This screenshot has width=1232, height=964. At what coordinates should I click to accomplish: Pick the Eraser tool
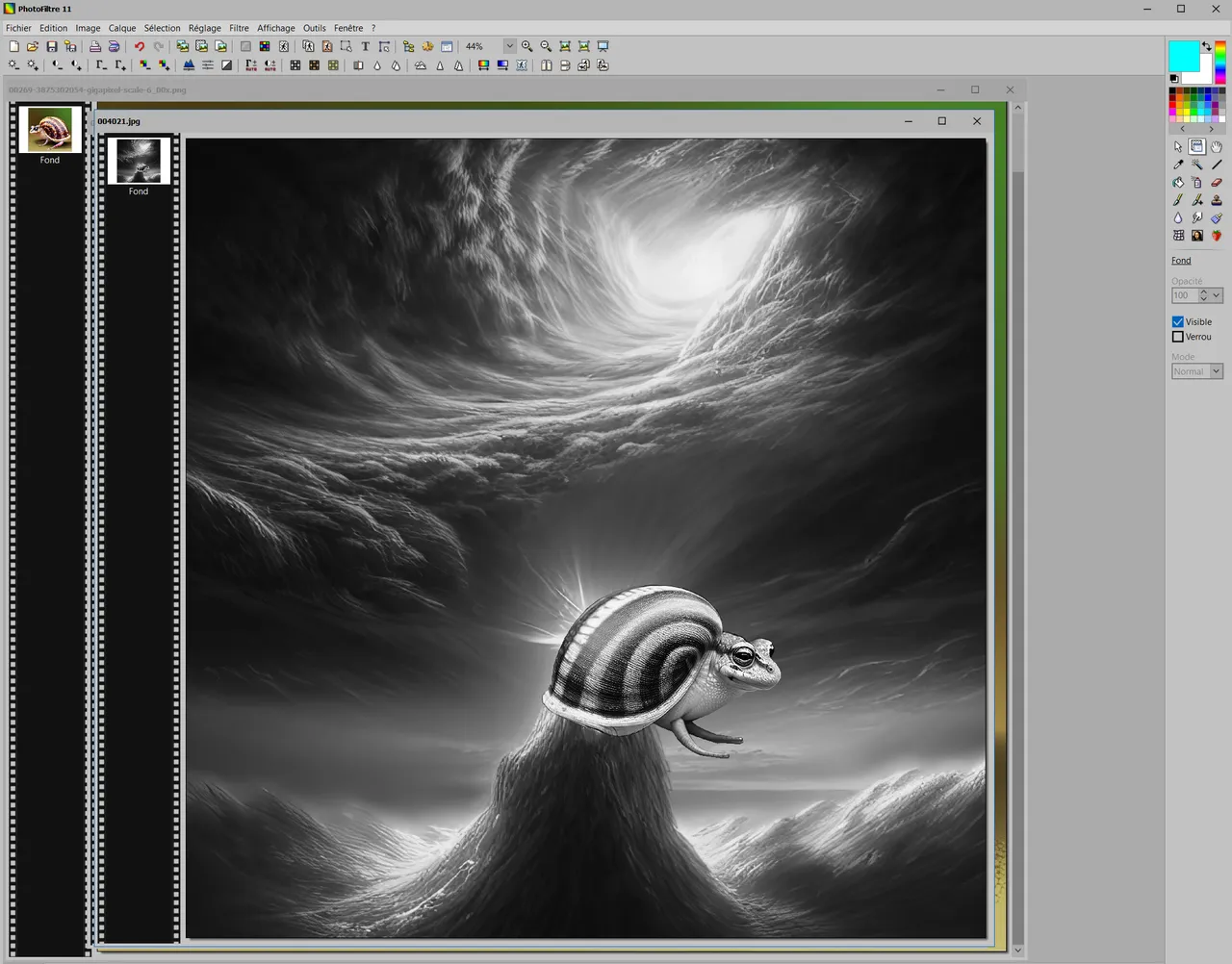click(1217, 183)
